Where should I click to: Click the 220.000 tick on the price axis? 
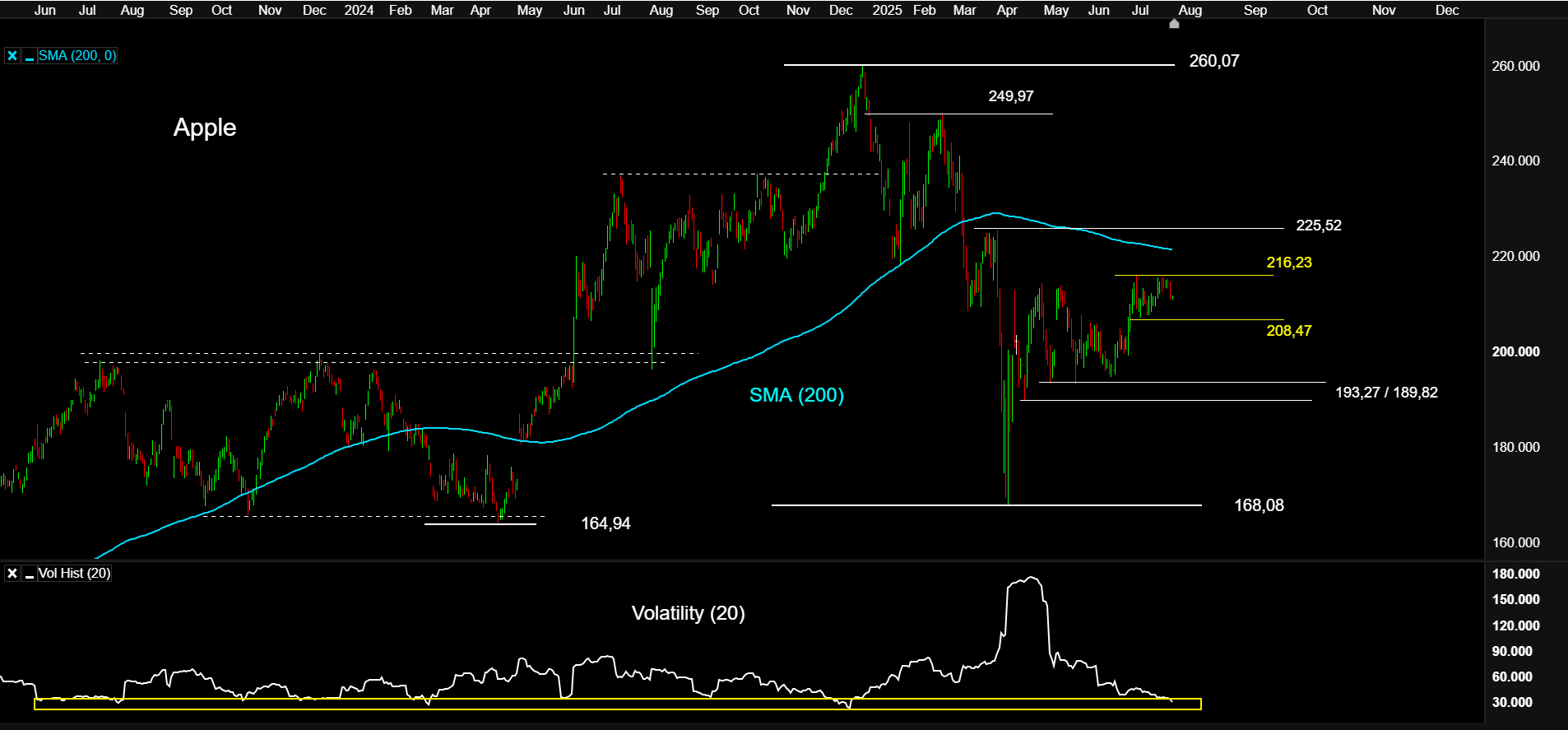click(1515, 256)
